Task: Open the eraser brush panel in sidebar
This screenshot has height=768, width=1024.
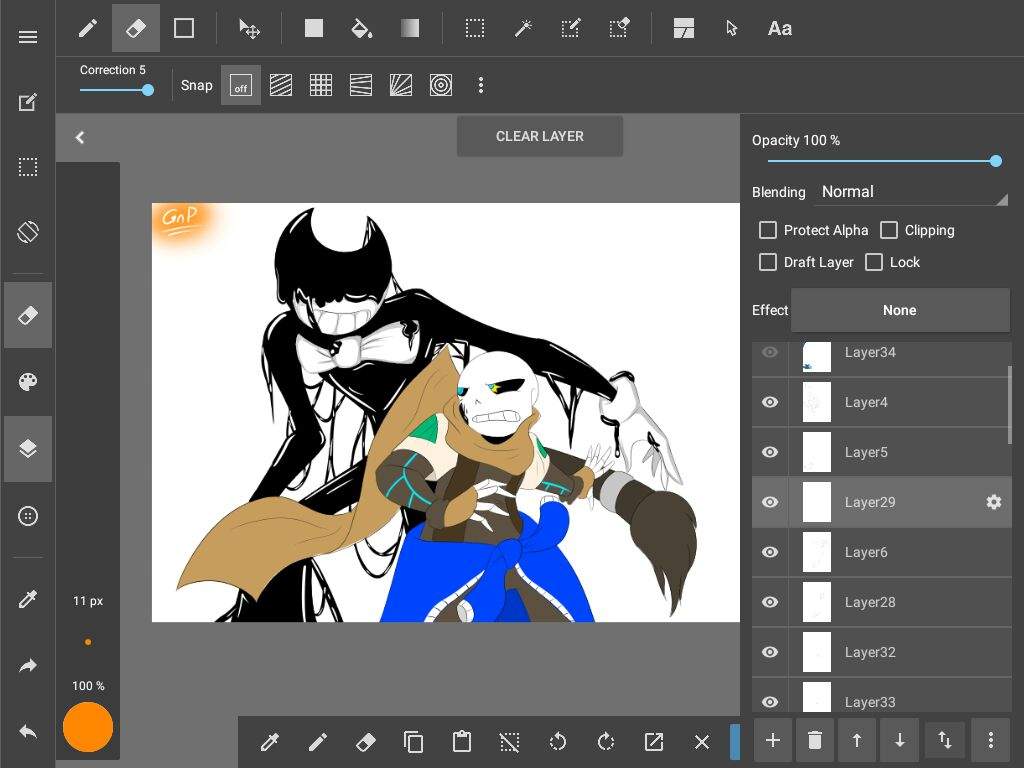Action: coord(28,315)
